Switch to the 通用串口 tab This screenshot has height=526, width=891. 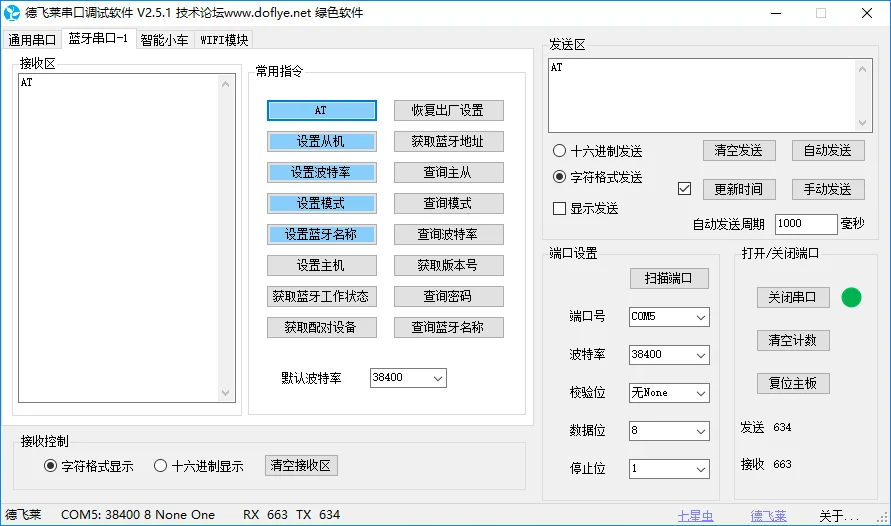tap(32, 40)
